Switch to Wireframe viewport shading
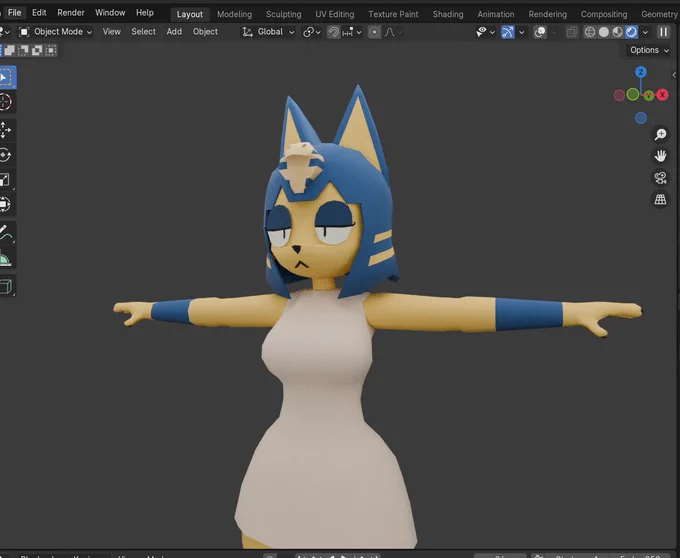This screenshot has width=680, height=558. [589, 32]
